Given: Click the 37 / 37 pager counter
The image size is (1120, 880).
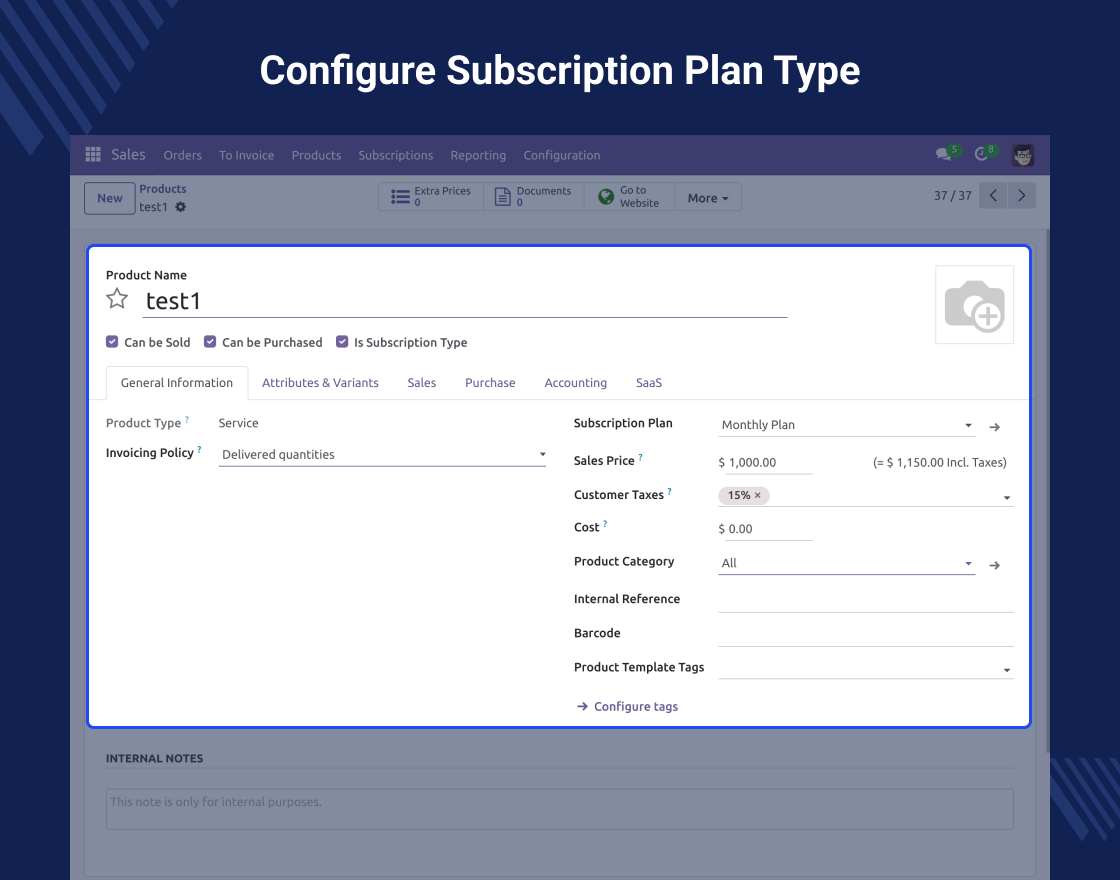Looking at the screenshot, I should [953, 196].
